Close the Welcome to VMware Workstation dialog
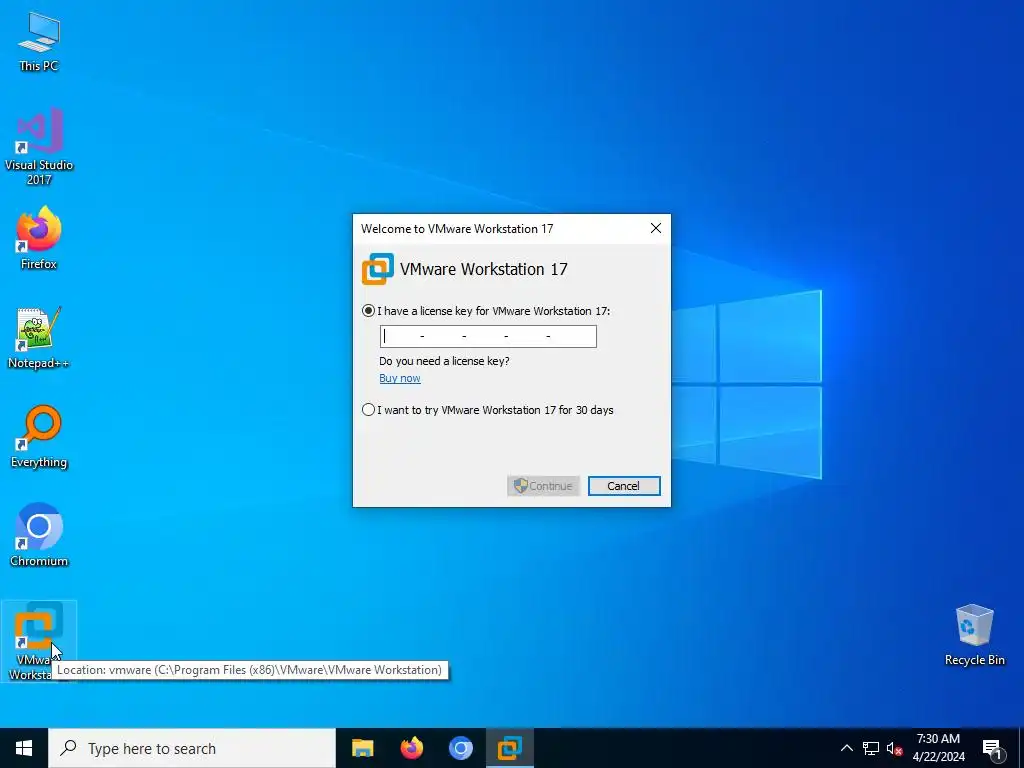 click(x=656, y=228)
